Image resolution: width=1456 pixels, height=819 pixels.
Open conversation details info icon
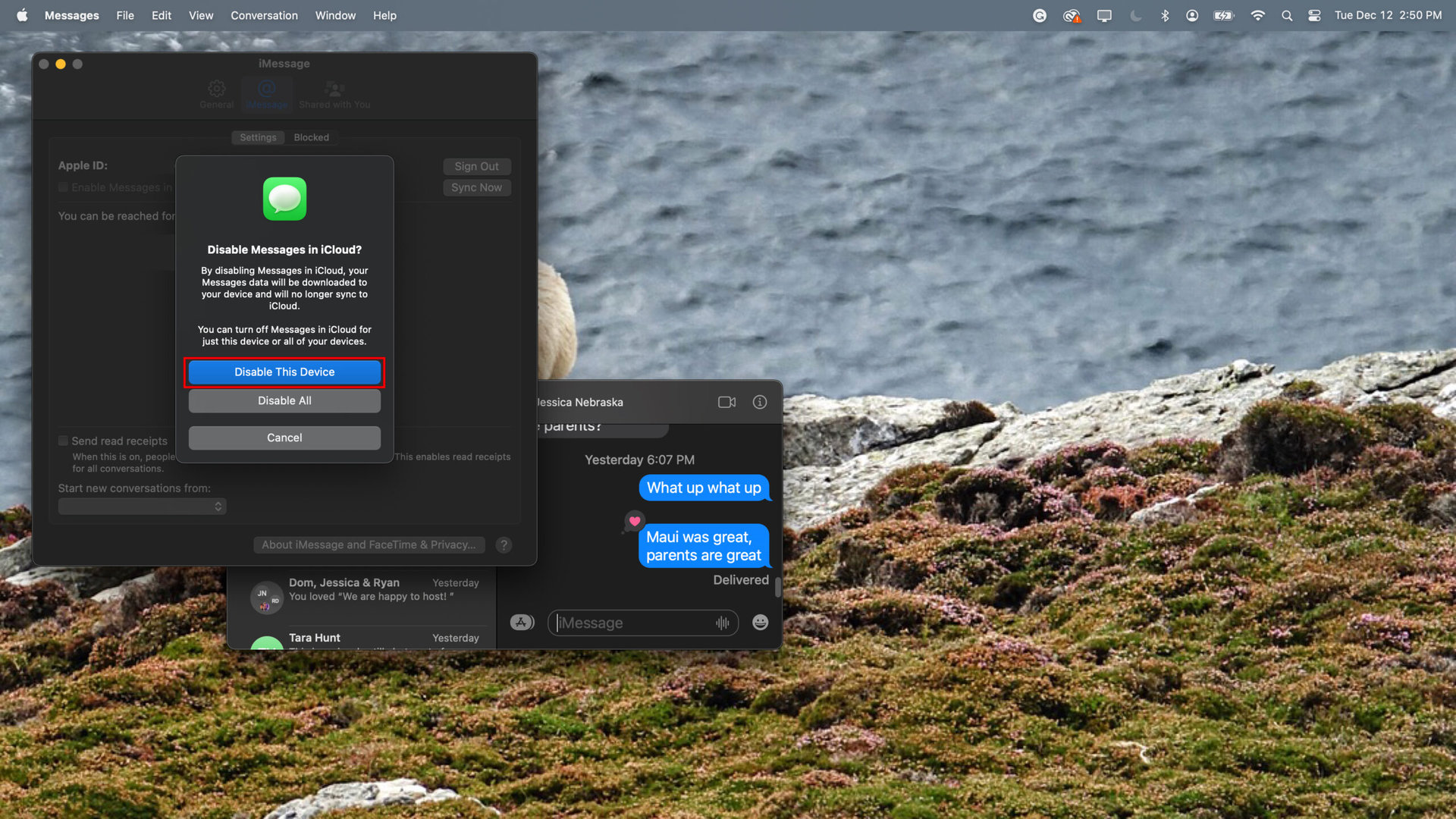point(759,402)
